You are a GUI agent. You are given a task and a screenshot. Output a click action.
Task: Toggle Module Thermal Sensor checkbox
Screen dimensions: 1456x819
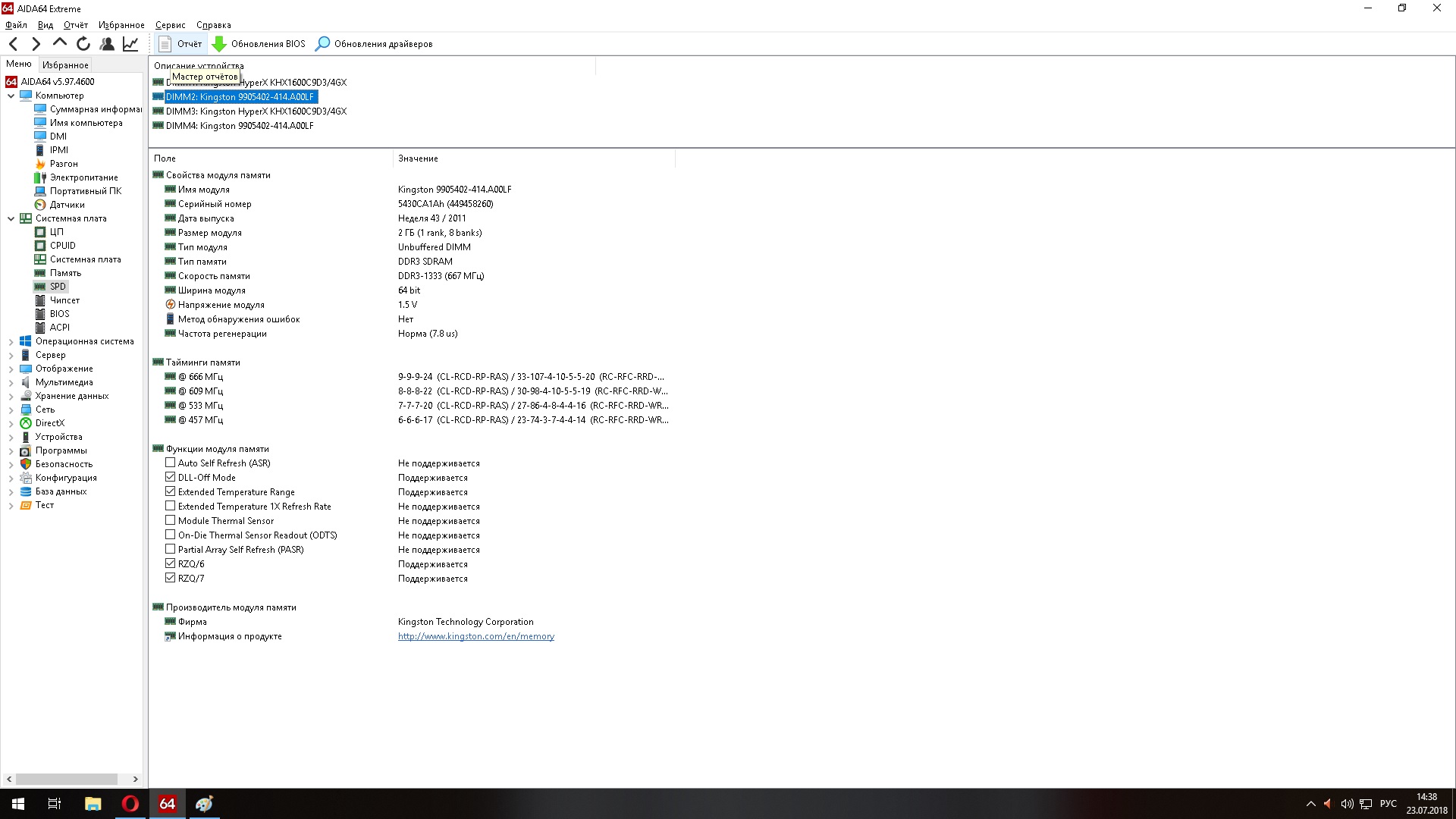(171, 520)
